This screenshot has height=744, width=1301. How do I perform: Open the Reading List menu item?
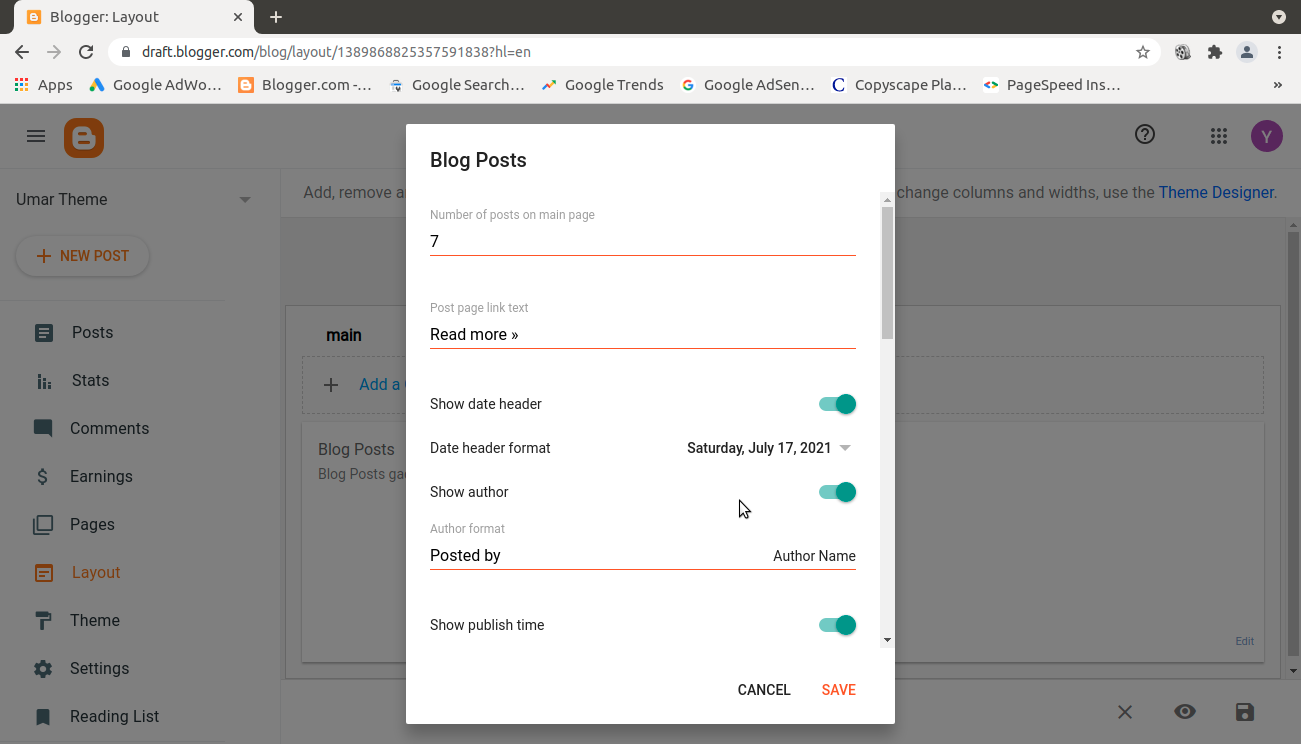click(x=114, y=716)
